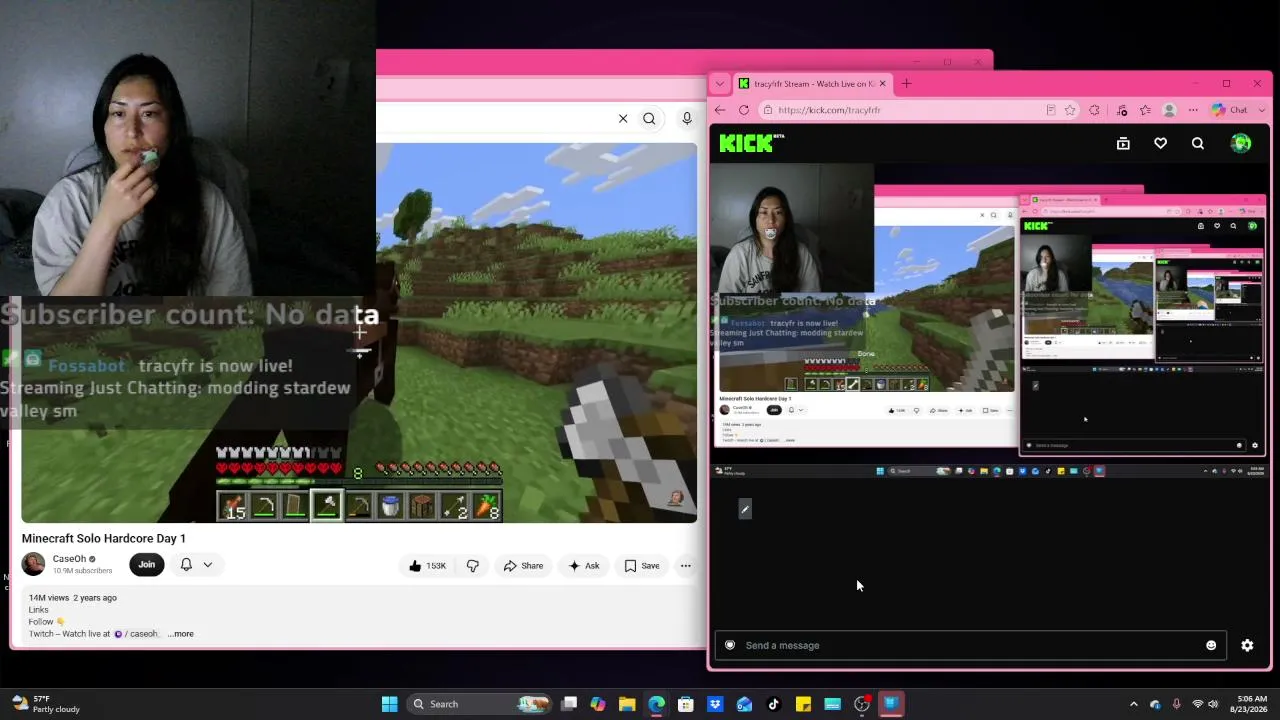
Task: Open Kick's browse/following icon beside the heart
Action: tap(1123, 144)
